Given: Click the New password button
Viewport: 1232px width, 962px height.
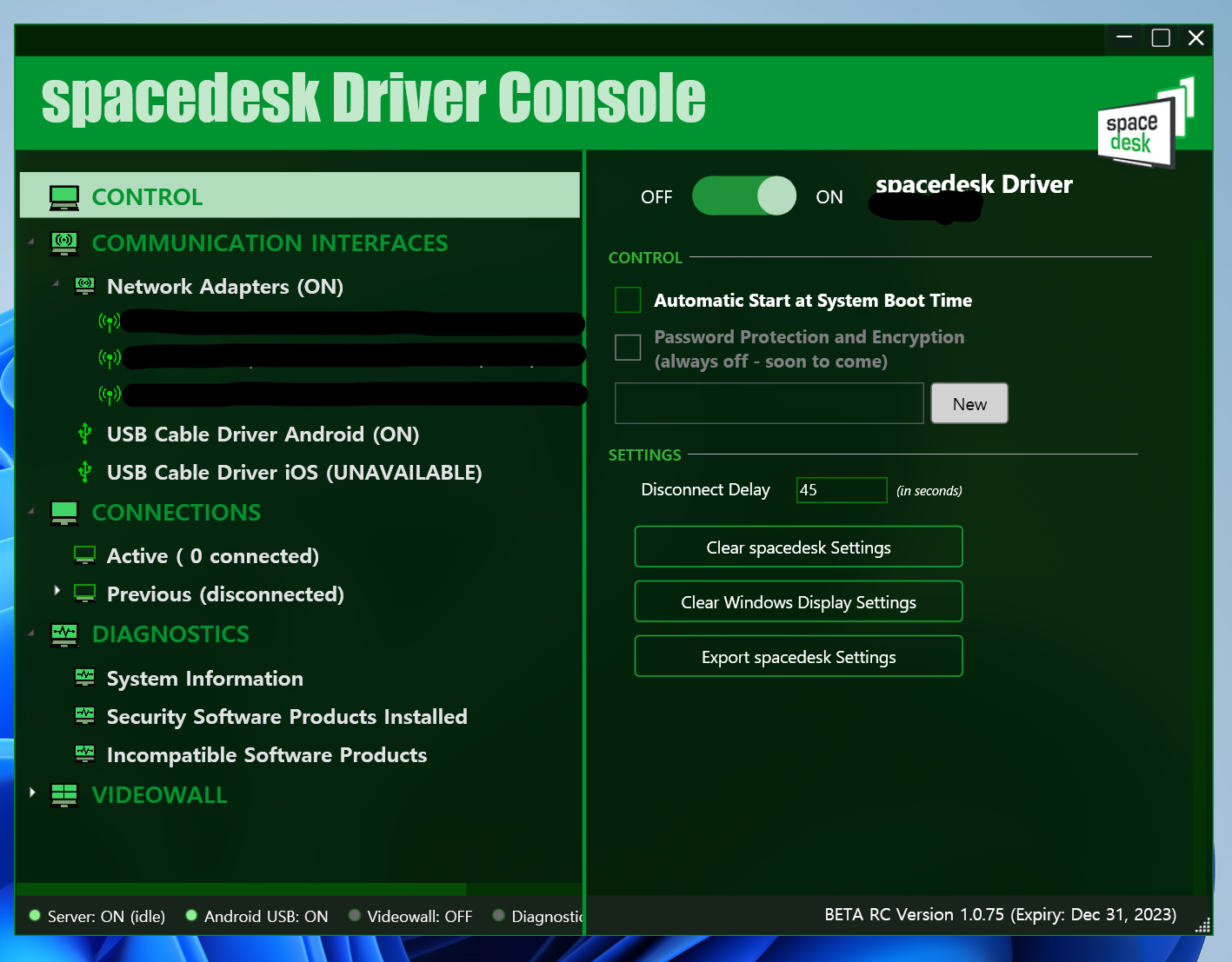Looking at the screenshot, I should tap(969, 403).
